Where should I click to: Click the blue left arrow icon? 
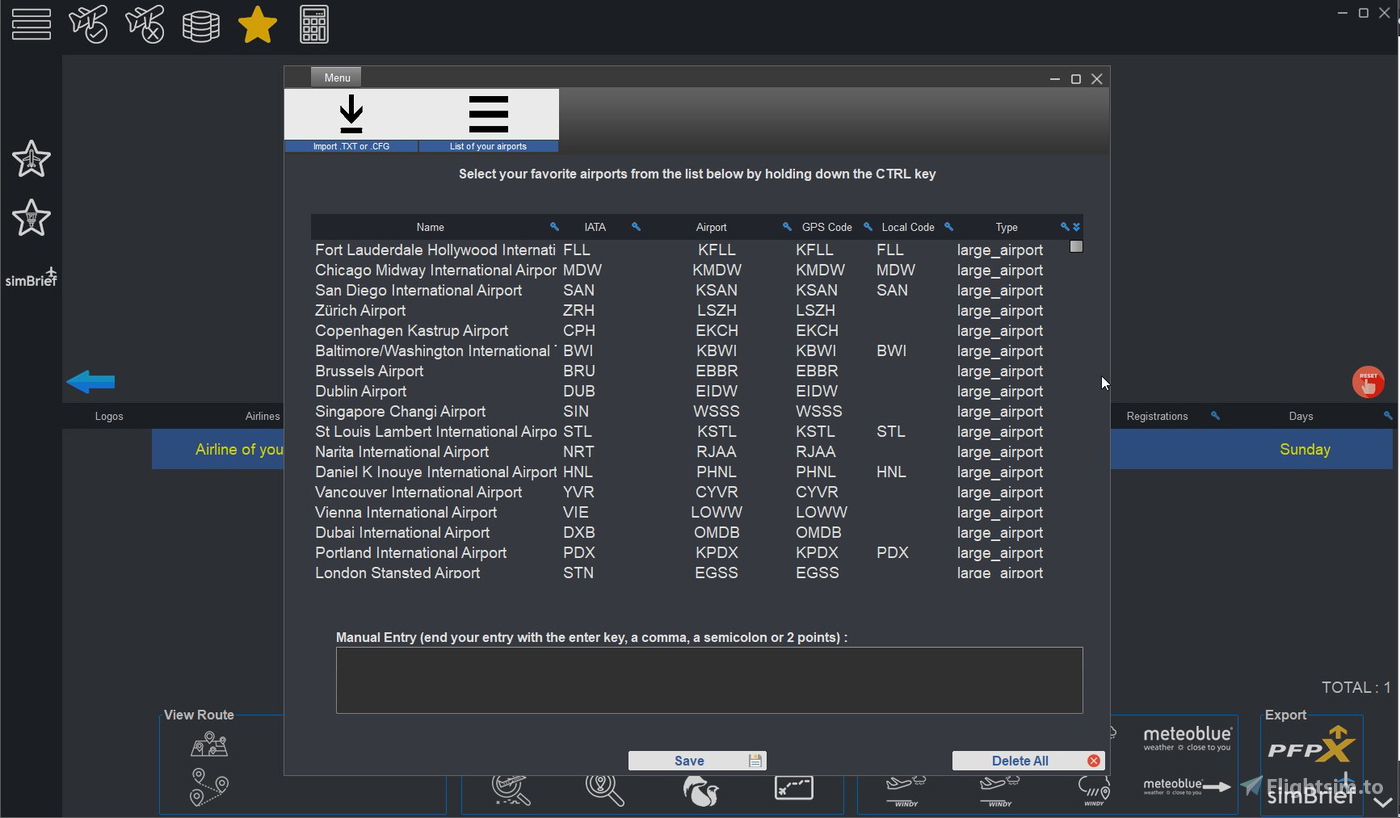pyautogui.click(x=90, y=381)
